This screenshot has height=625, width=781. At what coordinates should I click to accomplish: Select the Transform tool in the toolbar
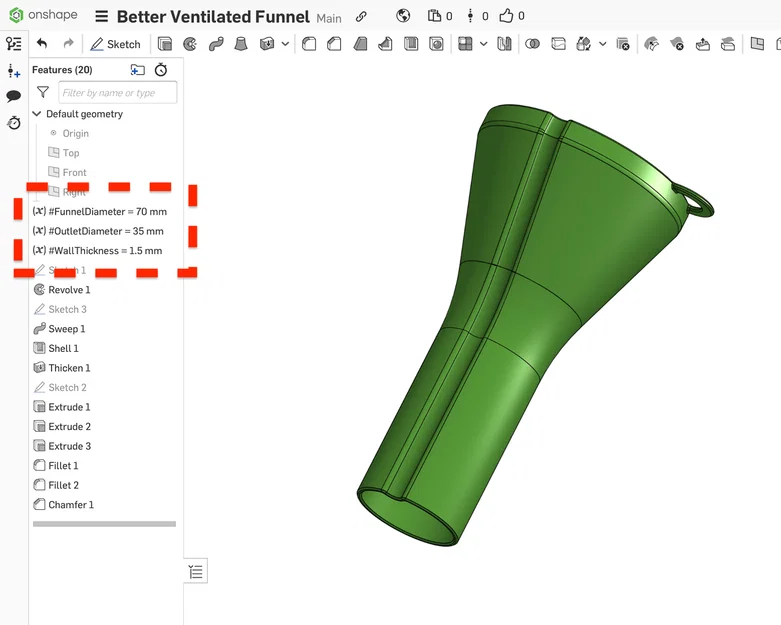coord(583,44)
